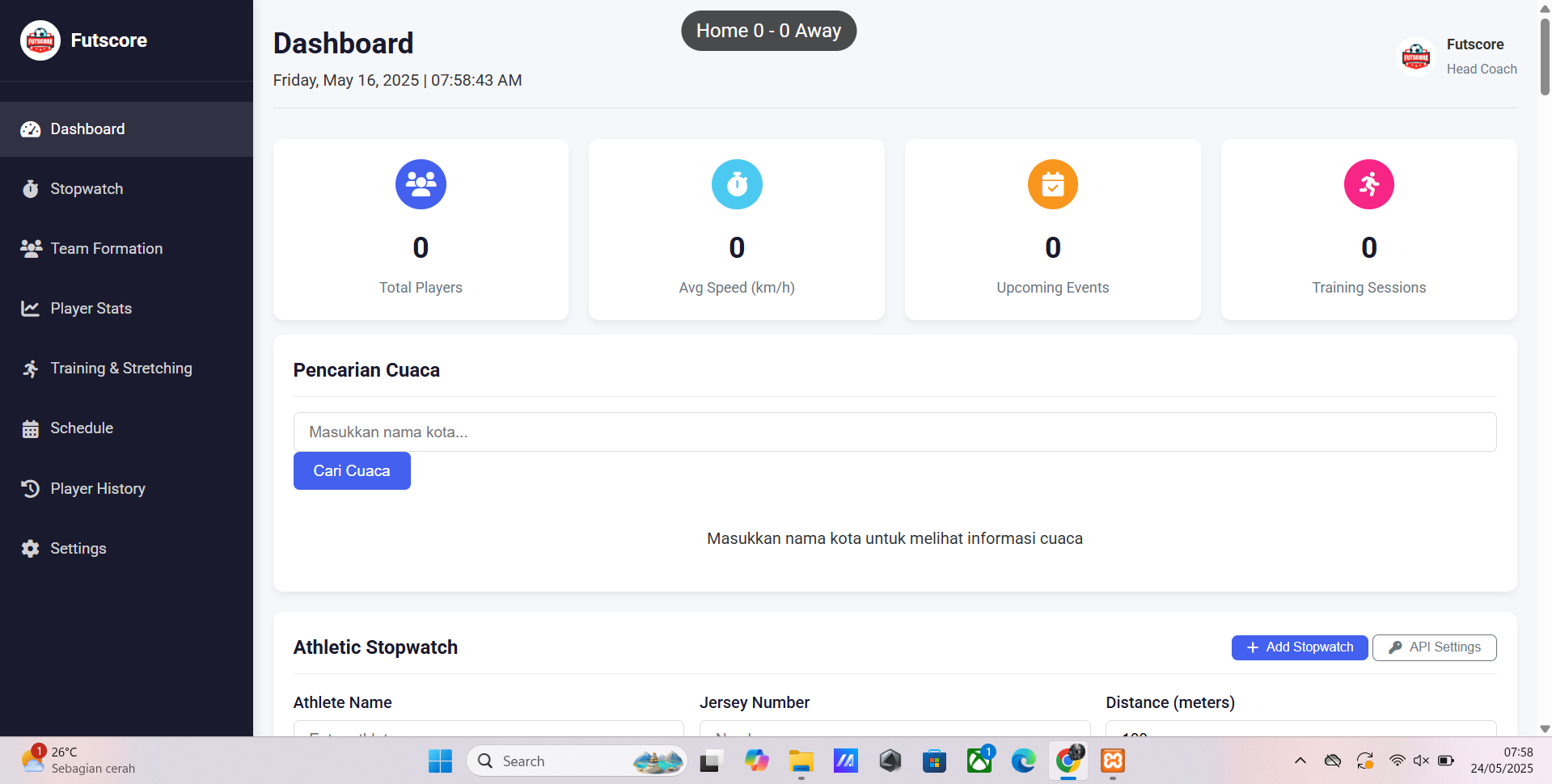Viewport: 1552px width, 784px height.
Task: Click the Jersey Number label
Action: tap(755, 703)
